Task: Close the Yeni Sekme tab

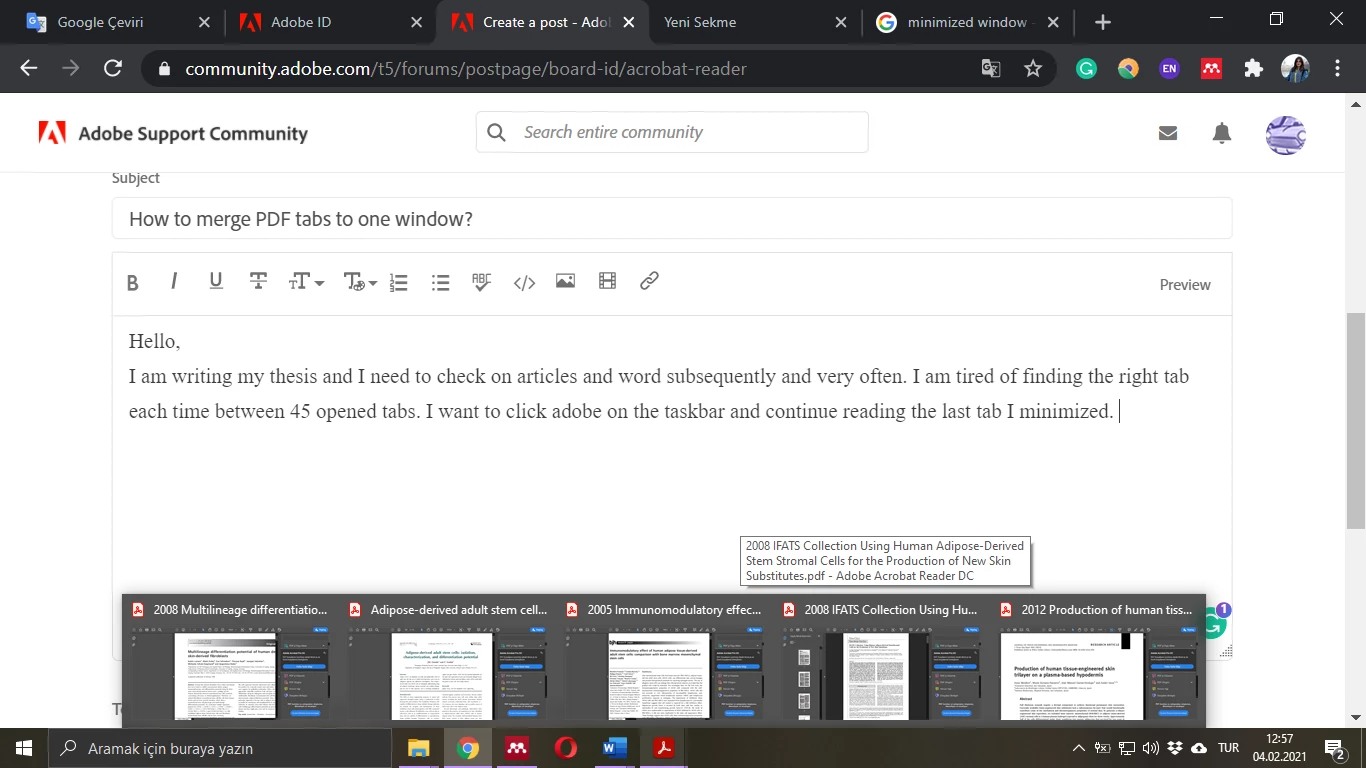Action: coord(841,22)
